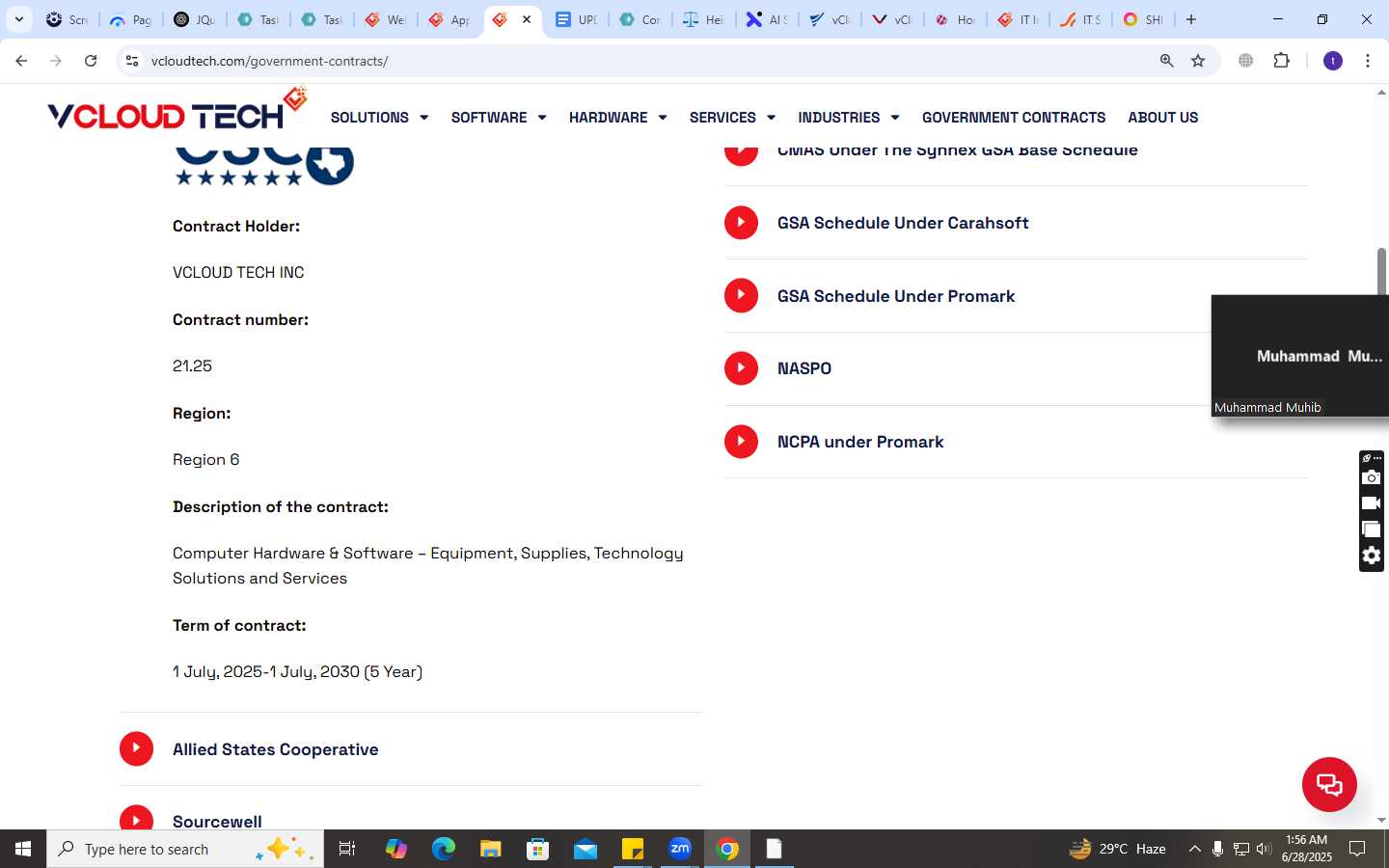1389x868 pixels.
Task: Open File Explorer from the taskbar
Action: click(490, 849)
